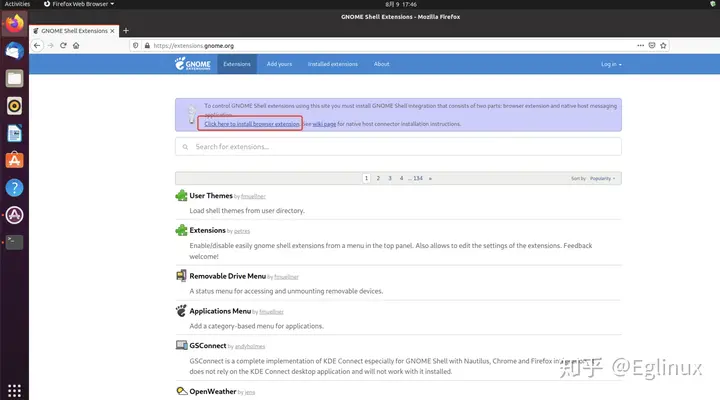Viewport: 720px width, 400px height.
Task: Open the Files manager dock icon
Action: coord(14,79)
